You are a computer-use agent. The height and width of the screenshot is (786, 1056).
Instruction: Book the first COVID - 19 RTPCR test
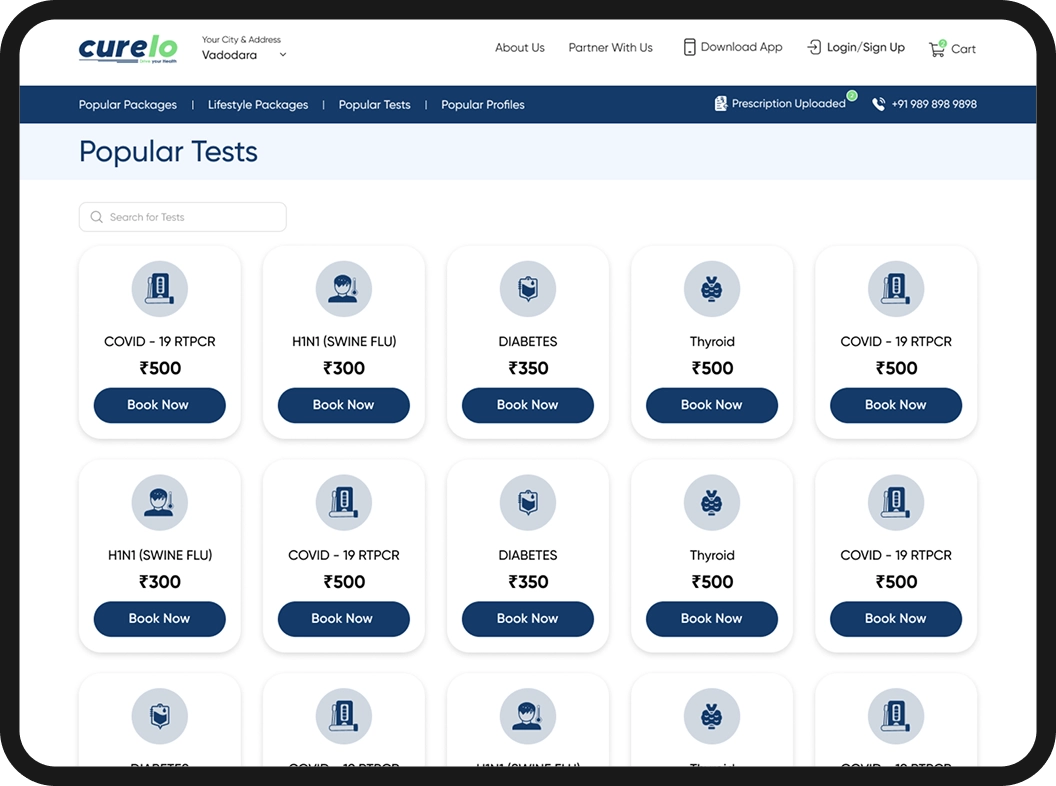pyautogui.click(x=159, y=405)
